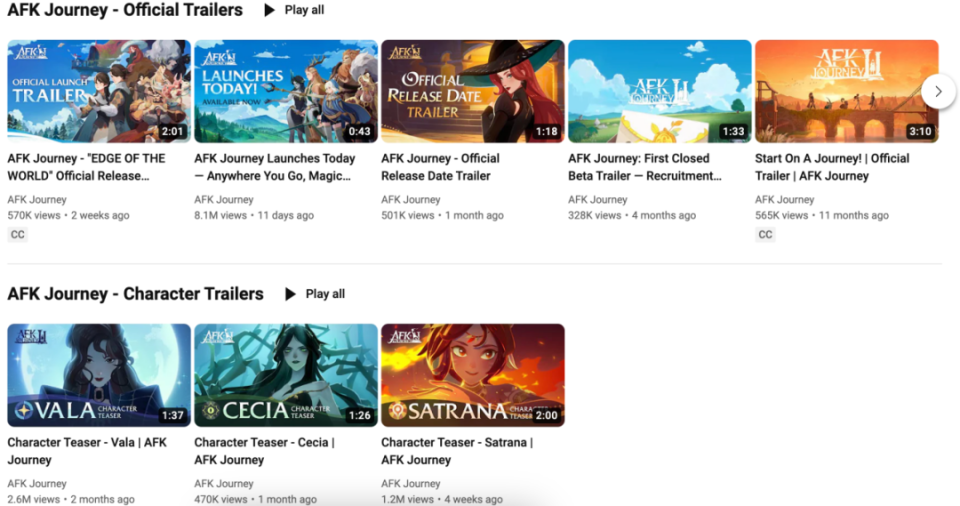Click the 2:00 duration badge
This screenshot has height=506, width=960.
tap(546, 415)
